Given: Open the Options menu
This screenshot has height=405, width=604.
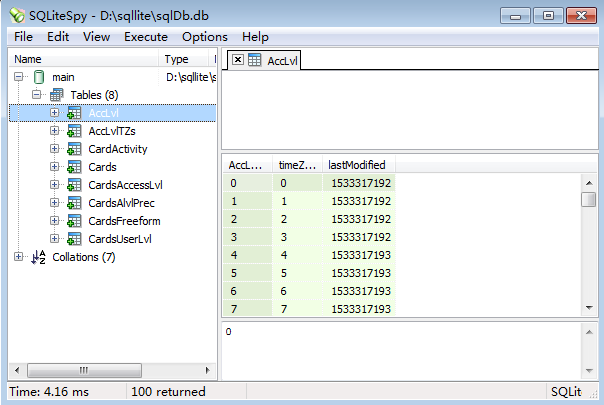Looking at the screenshot, I should (205, 37).
